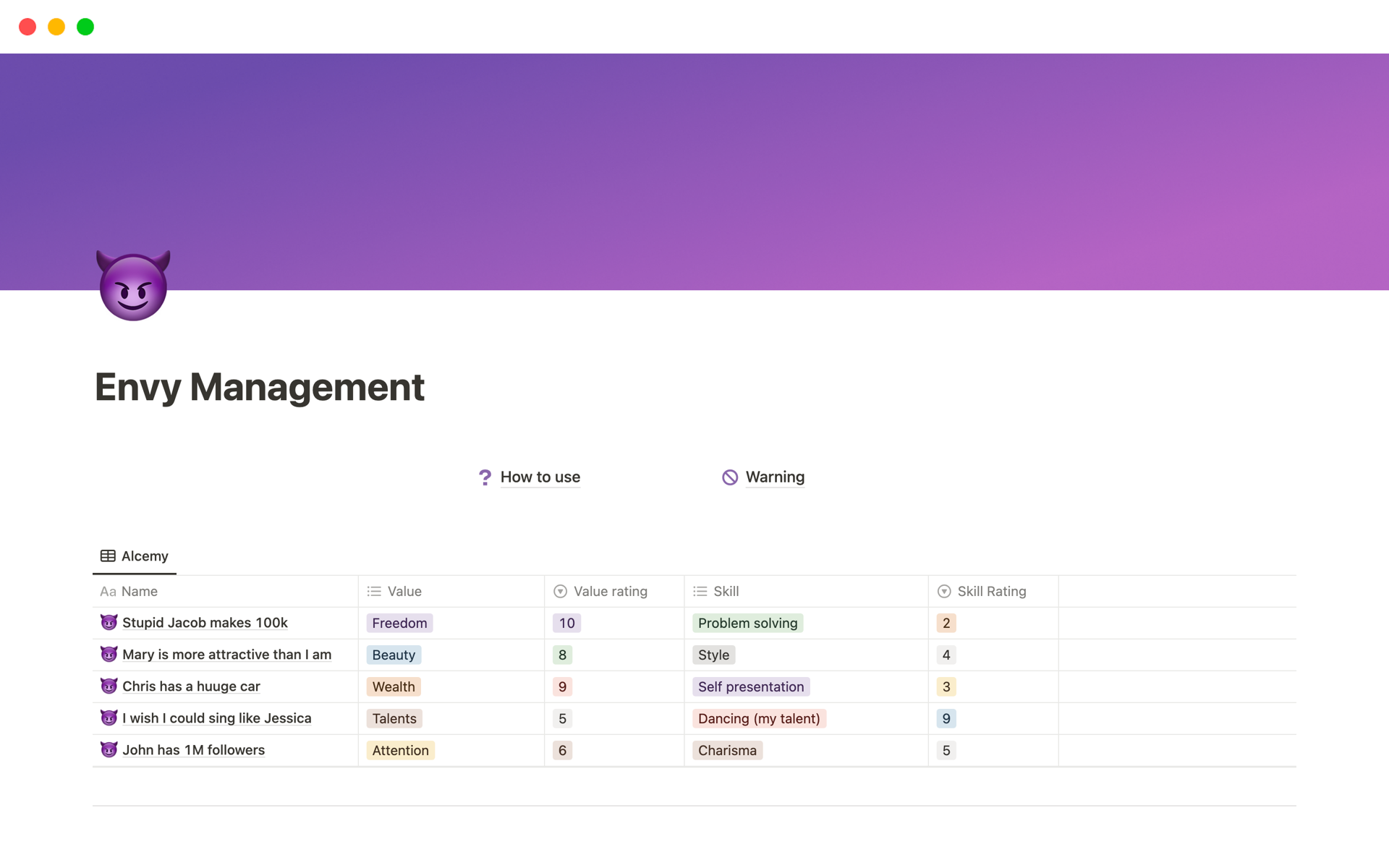Select the Problem solving skill tag
The width and height of the screenshot is (1389, 868).
point(747,622)
